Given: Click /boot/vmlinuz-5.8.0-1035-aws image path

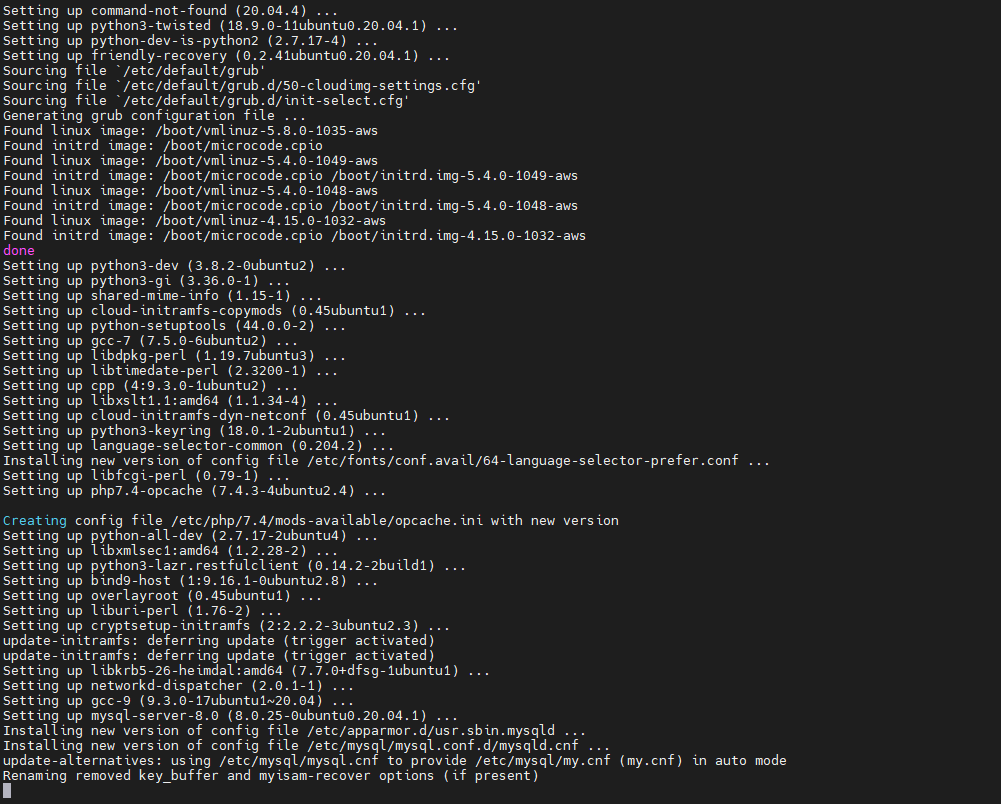Looking at the screenshot, I should tap(266, 131).
